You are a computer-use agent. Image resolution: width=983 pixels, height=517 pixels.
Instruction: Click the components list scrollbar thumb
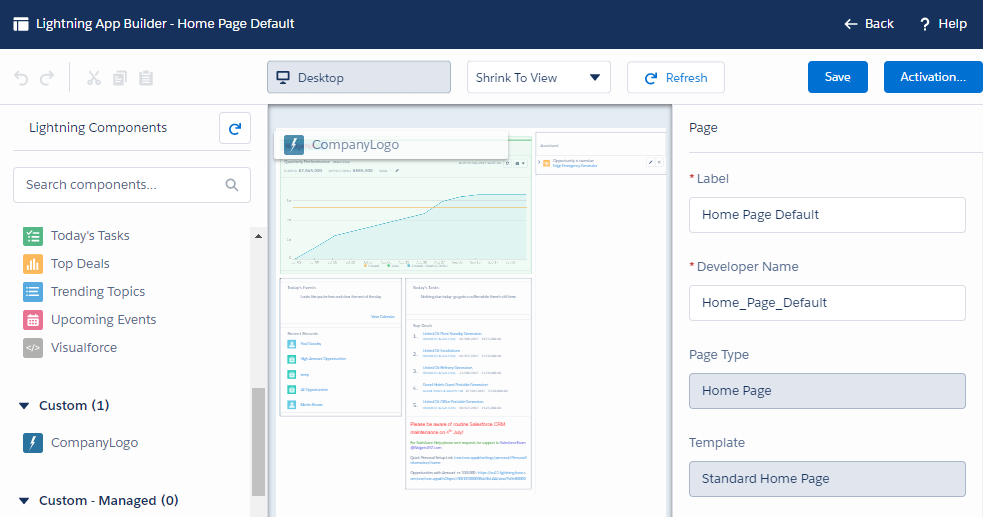point(258,442)
